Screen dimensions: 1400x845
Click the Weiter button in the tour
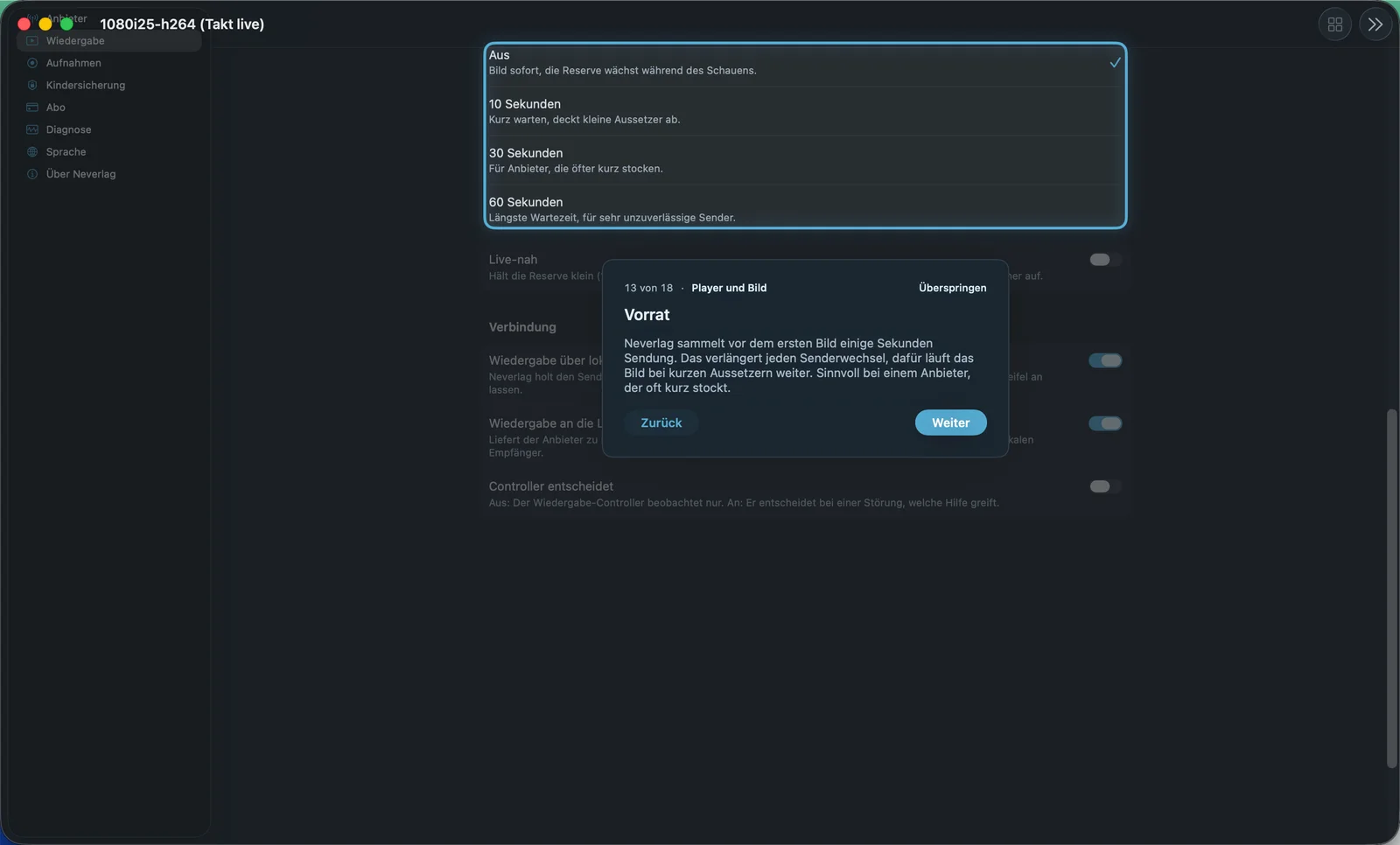coord(951,423)
